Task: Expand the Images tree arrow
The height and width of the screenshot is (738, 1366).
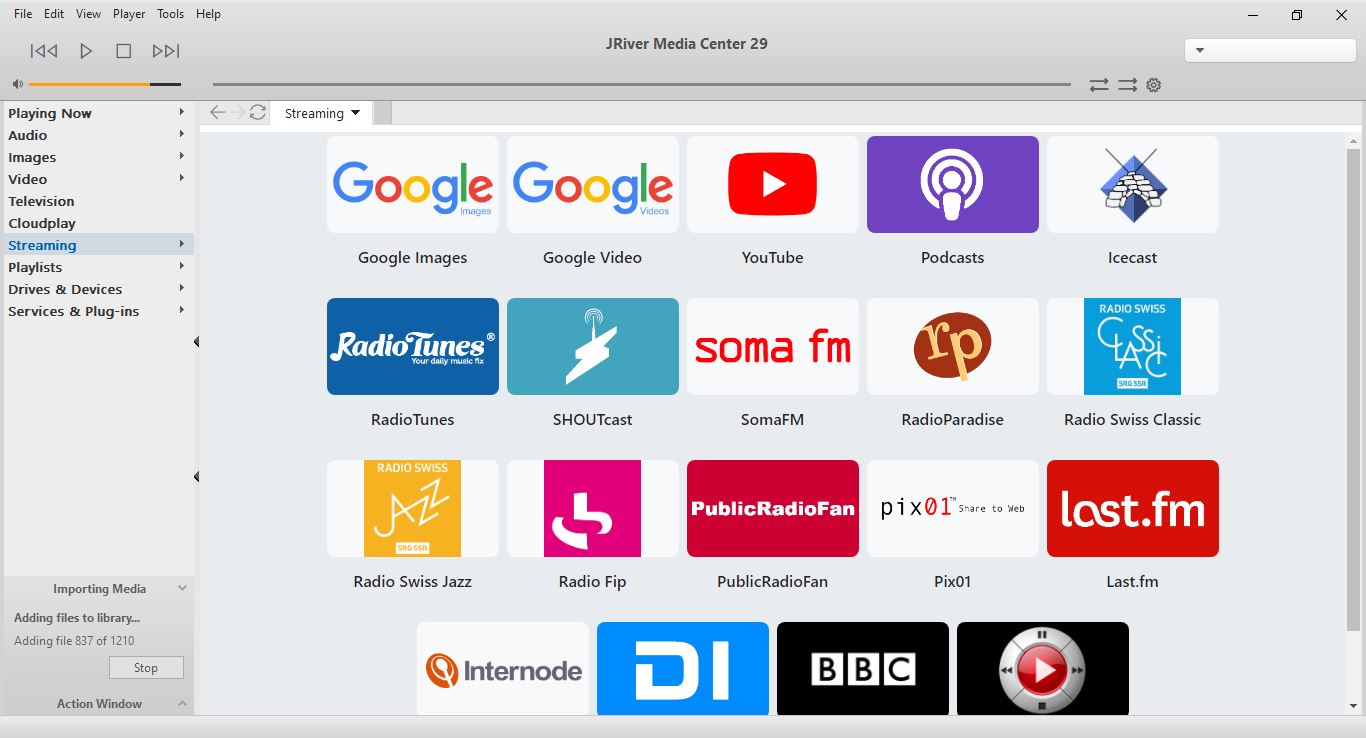Action: point(182,156)
